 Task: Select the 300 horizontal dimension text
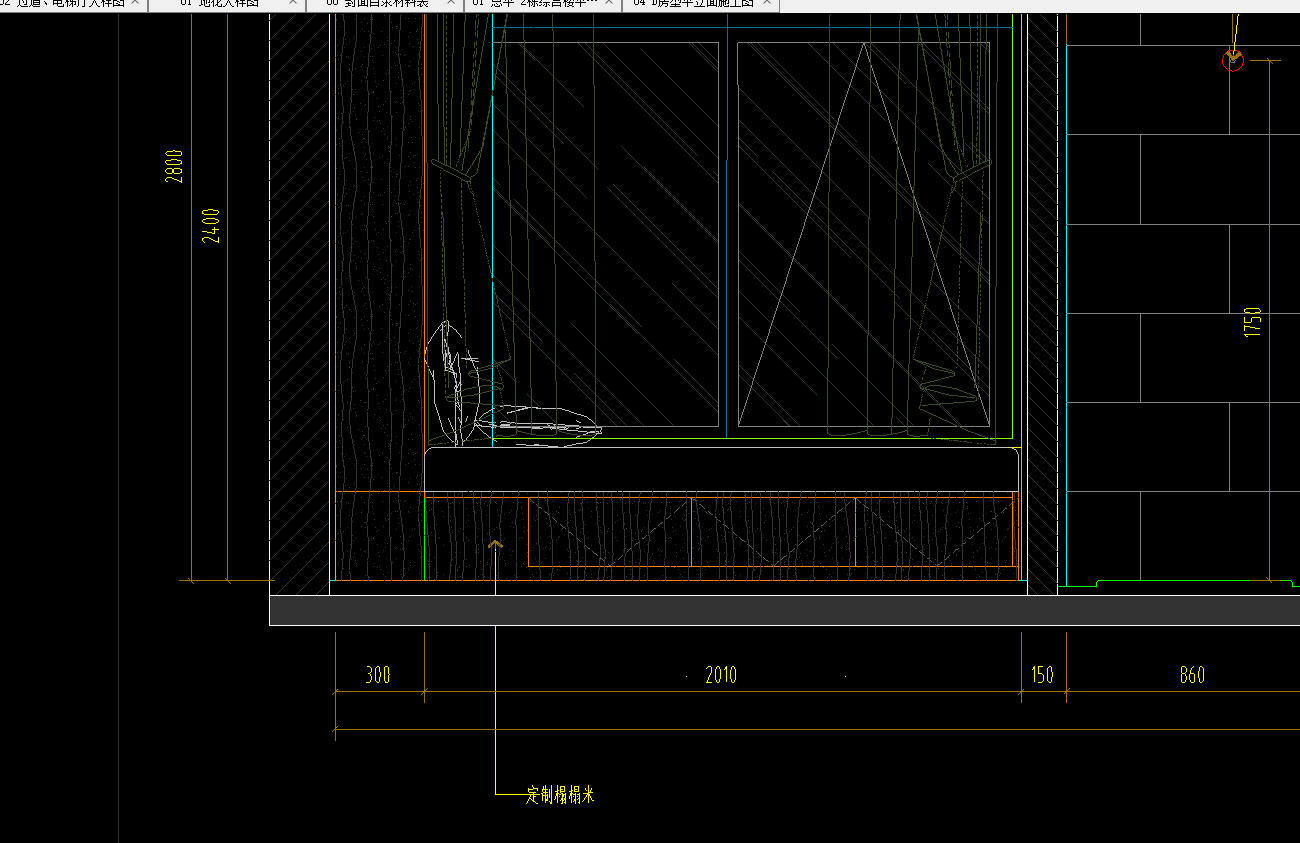coord(378,675)
